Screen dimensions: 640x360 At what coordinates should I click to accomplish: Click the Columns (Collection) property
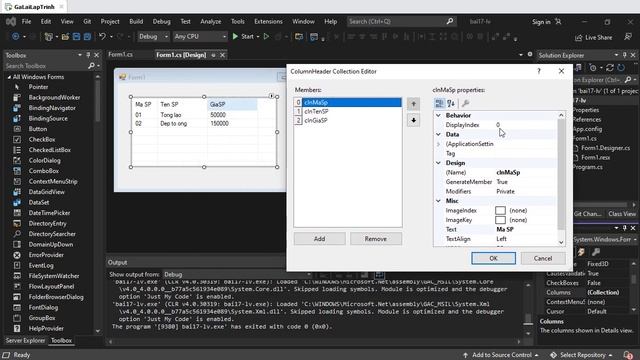(588, 292)
